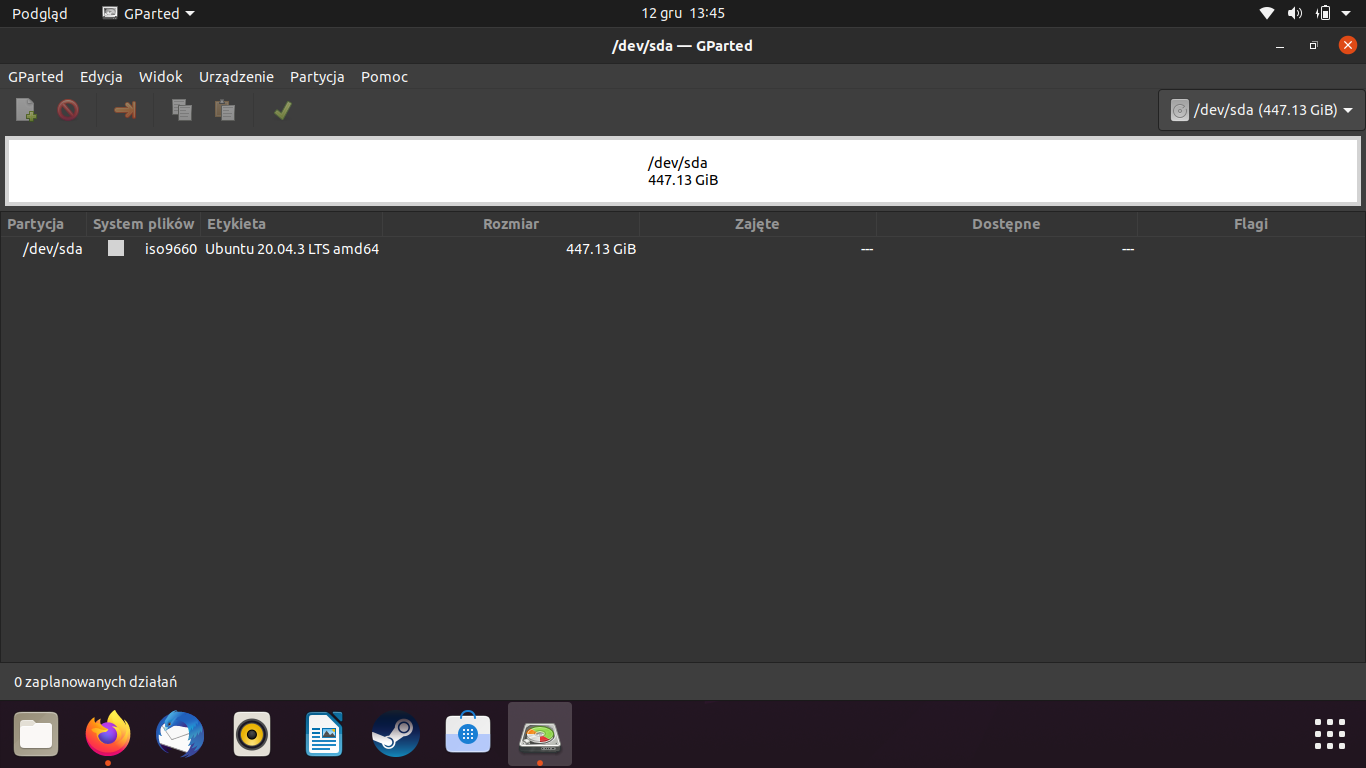Click the Zajęte column header
This screenshot has width=1366, height=768.
point(757,224)
